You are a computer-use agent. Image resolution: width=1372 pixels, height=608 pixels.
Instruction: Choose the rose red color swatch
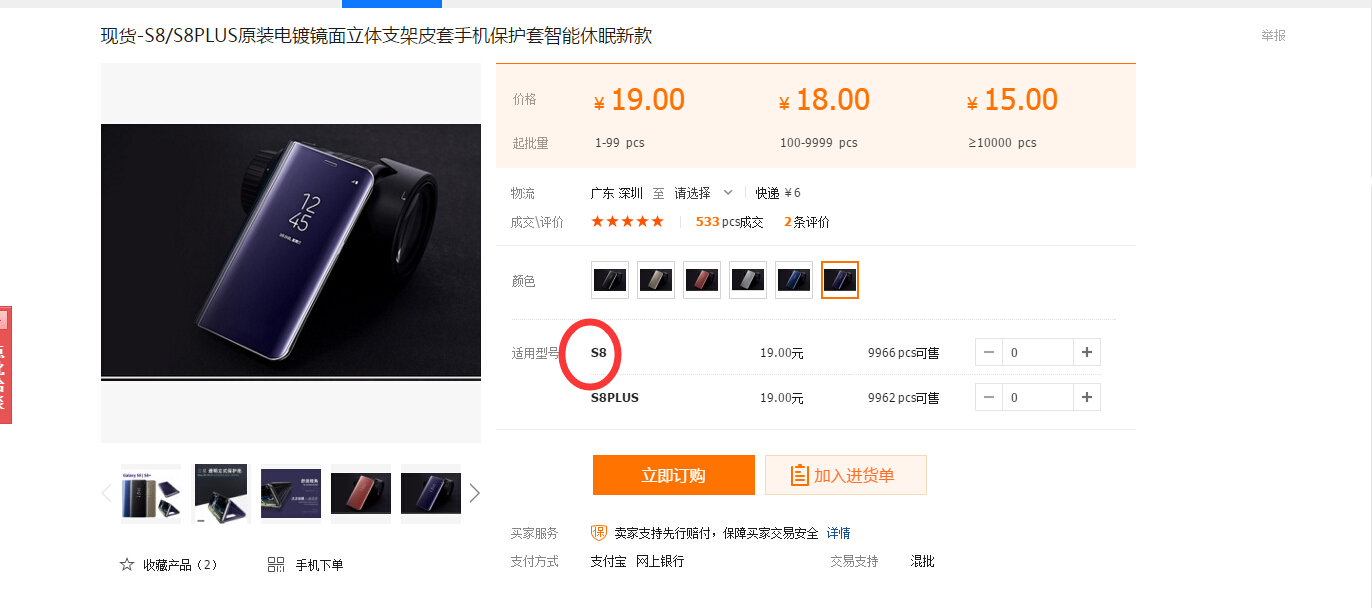(x=702, y=280)
